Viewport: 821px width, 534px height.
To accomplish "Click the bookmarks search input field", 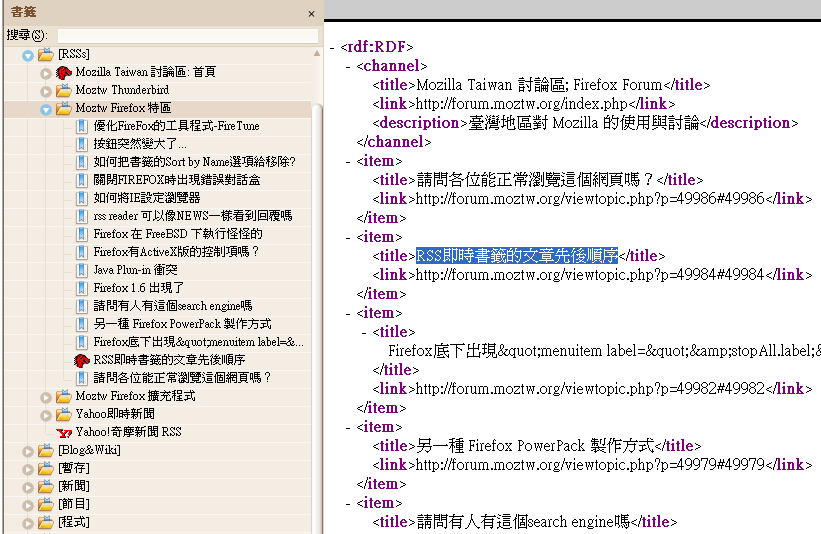I will (186, 35).
